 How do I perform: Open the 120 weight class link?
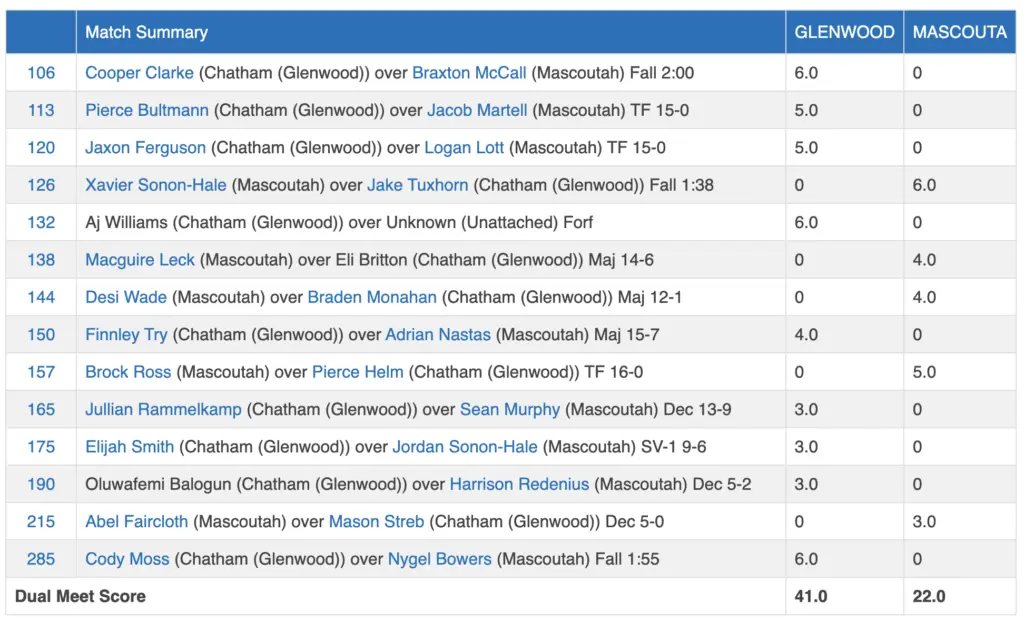(x=41, y=148)
